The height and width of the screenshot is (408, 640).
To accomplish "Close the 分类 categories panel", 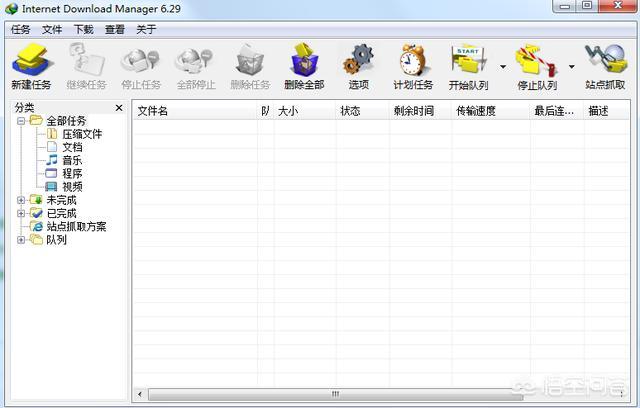I will coord(119,108).
